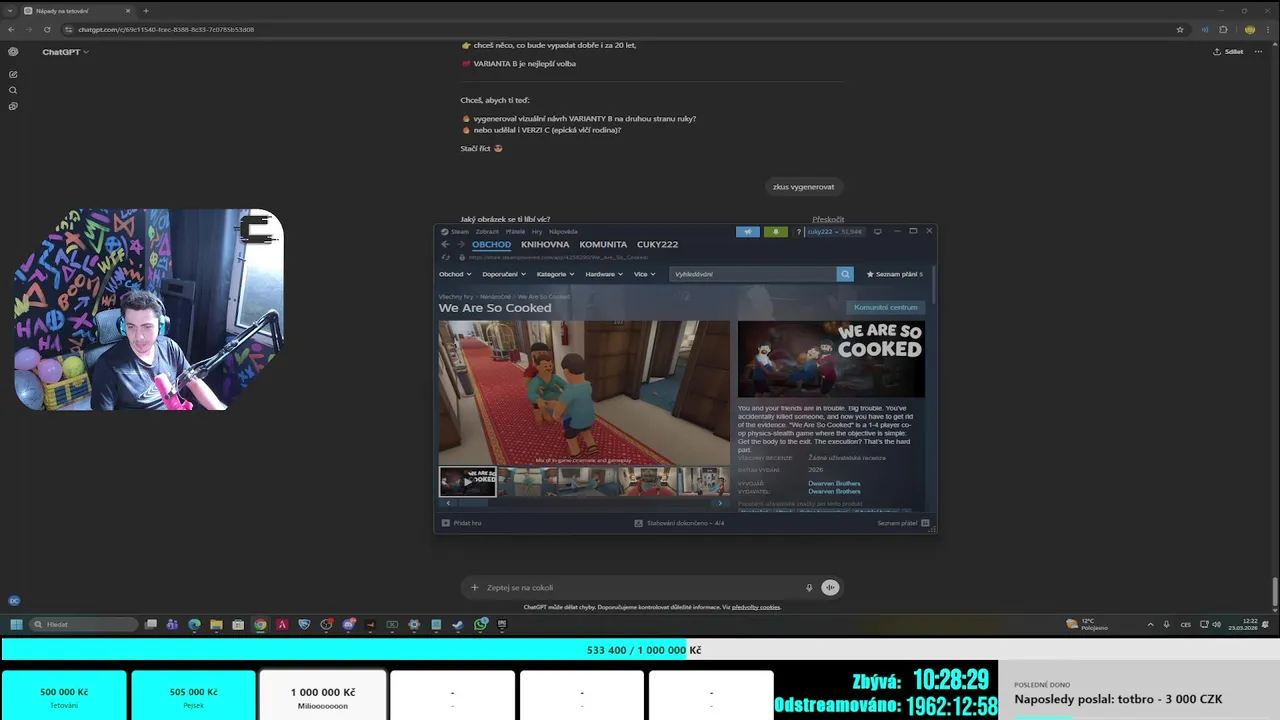The image size is (1280, 720).
Task: Open WhatsApp from the Windows taskbar
Action: click(x=480, y=624)
